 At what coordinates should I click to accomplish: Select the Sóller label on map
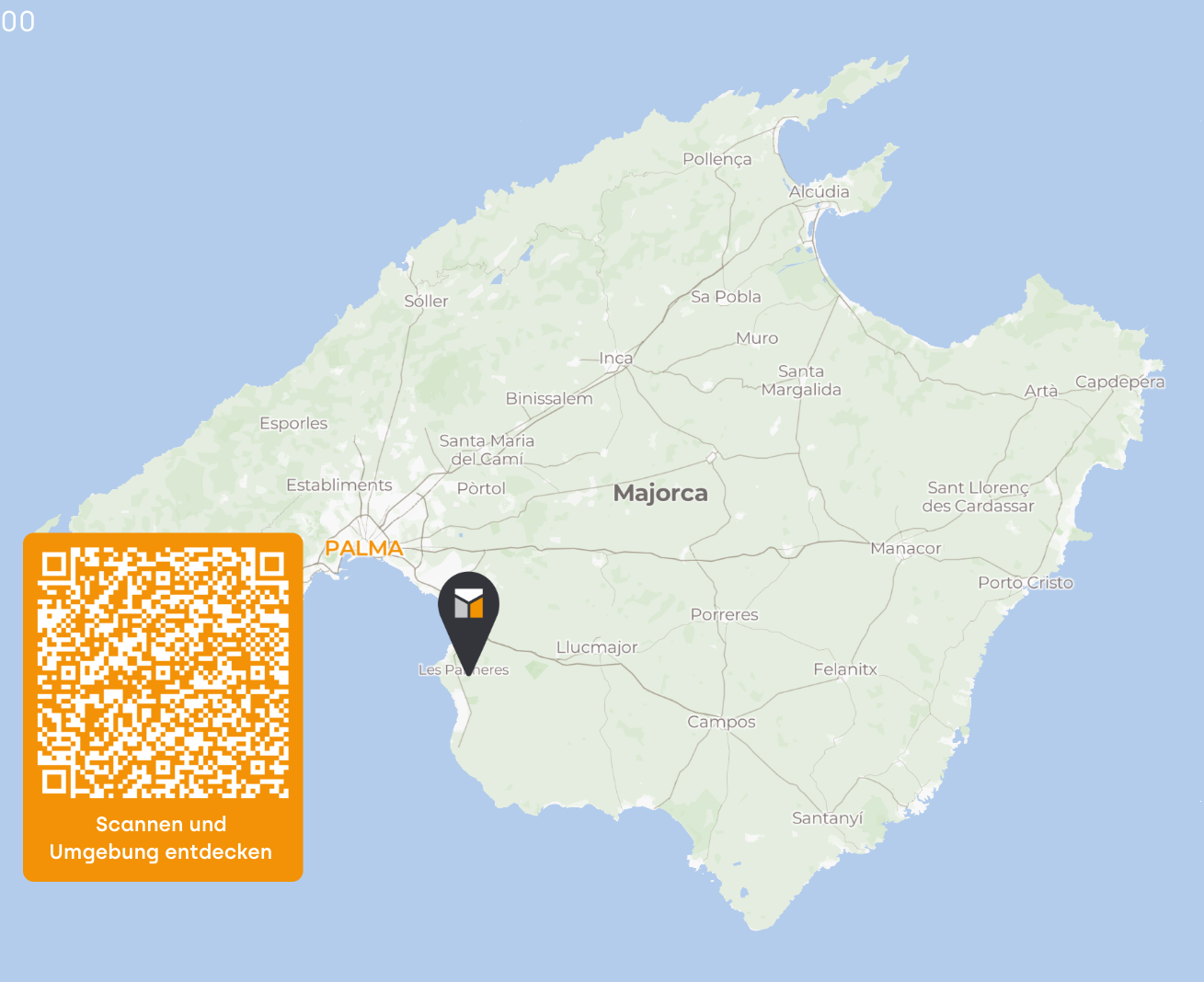click(x=426, y=301)
